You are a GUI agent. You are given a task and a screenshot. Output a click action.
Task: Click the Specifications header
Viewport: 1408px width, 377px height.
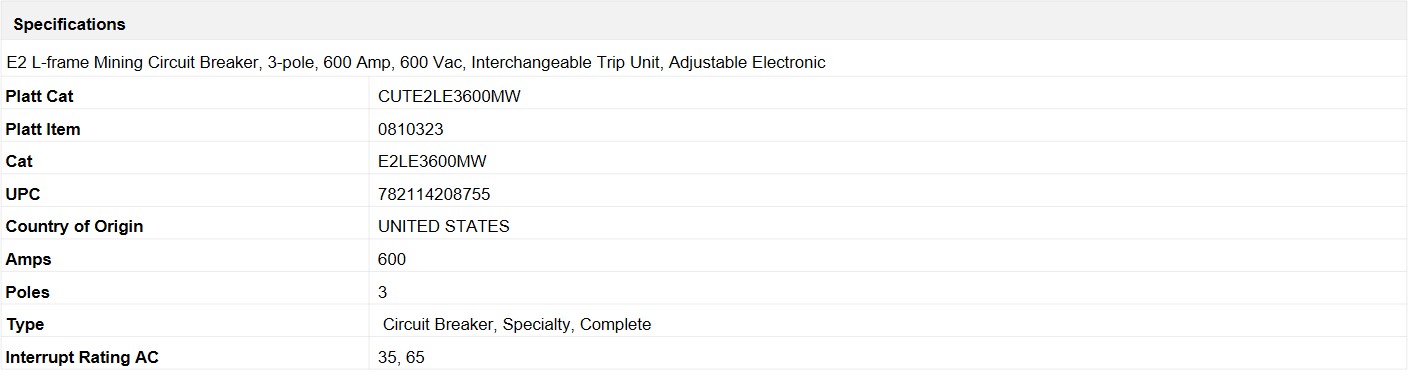[69, 24]
